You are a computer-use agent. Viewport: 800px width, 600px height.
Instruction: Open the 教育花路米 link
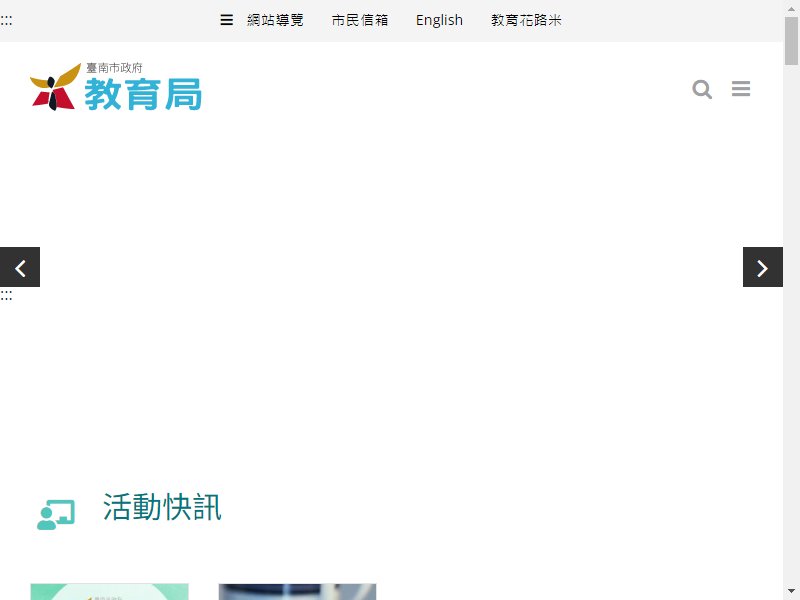pos(526,20)
